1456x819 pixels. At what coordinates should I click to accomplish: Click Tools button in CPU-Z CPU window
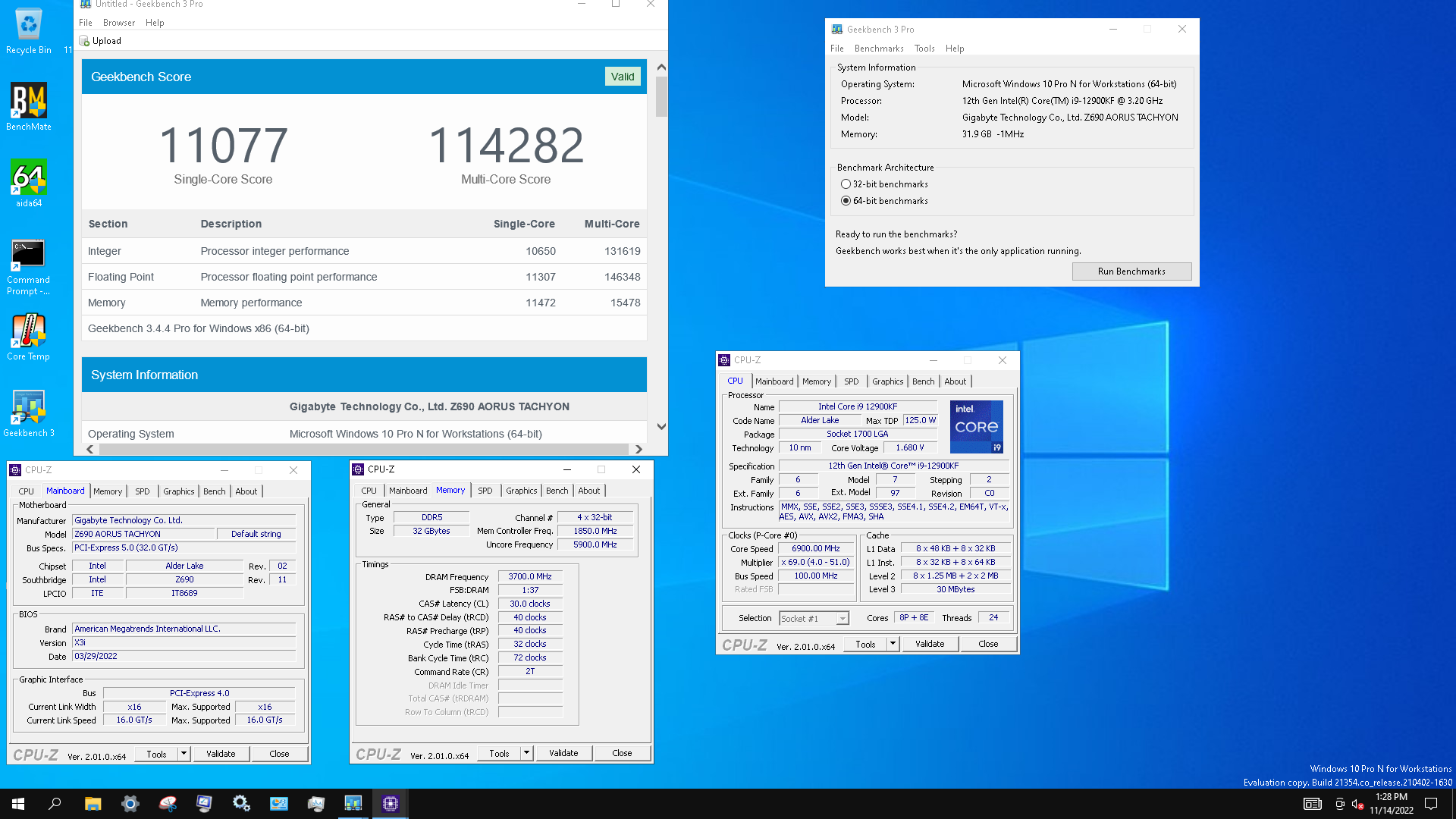(865, 644)
